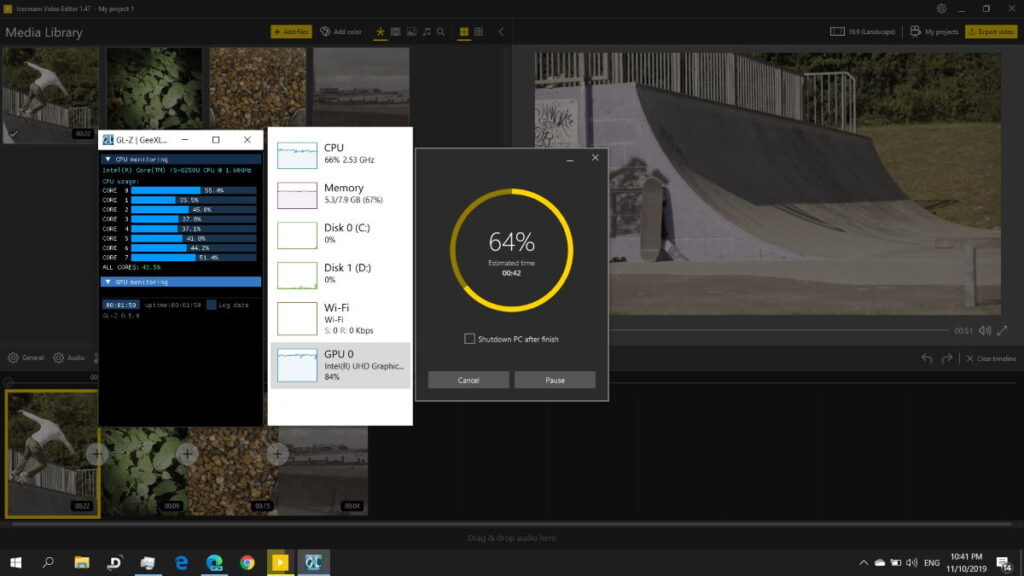Image resolution: width=1024 pixels, height=576 pixels.
Task: Select the Memory item in performance list
Action: click(x=340, y=194)
